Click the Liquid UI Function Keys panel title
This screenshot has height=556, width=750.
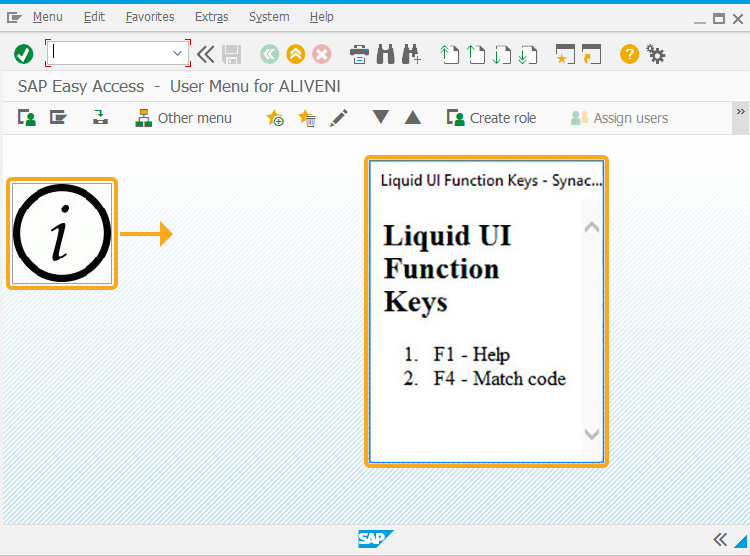(x=491, y=181)
